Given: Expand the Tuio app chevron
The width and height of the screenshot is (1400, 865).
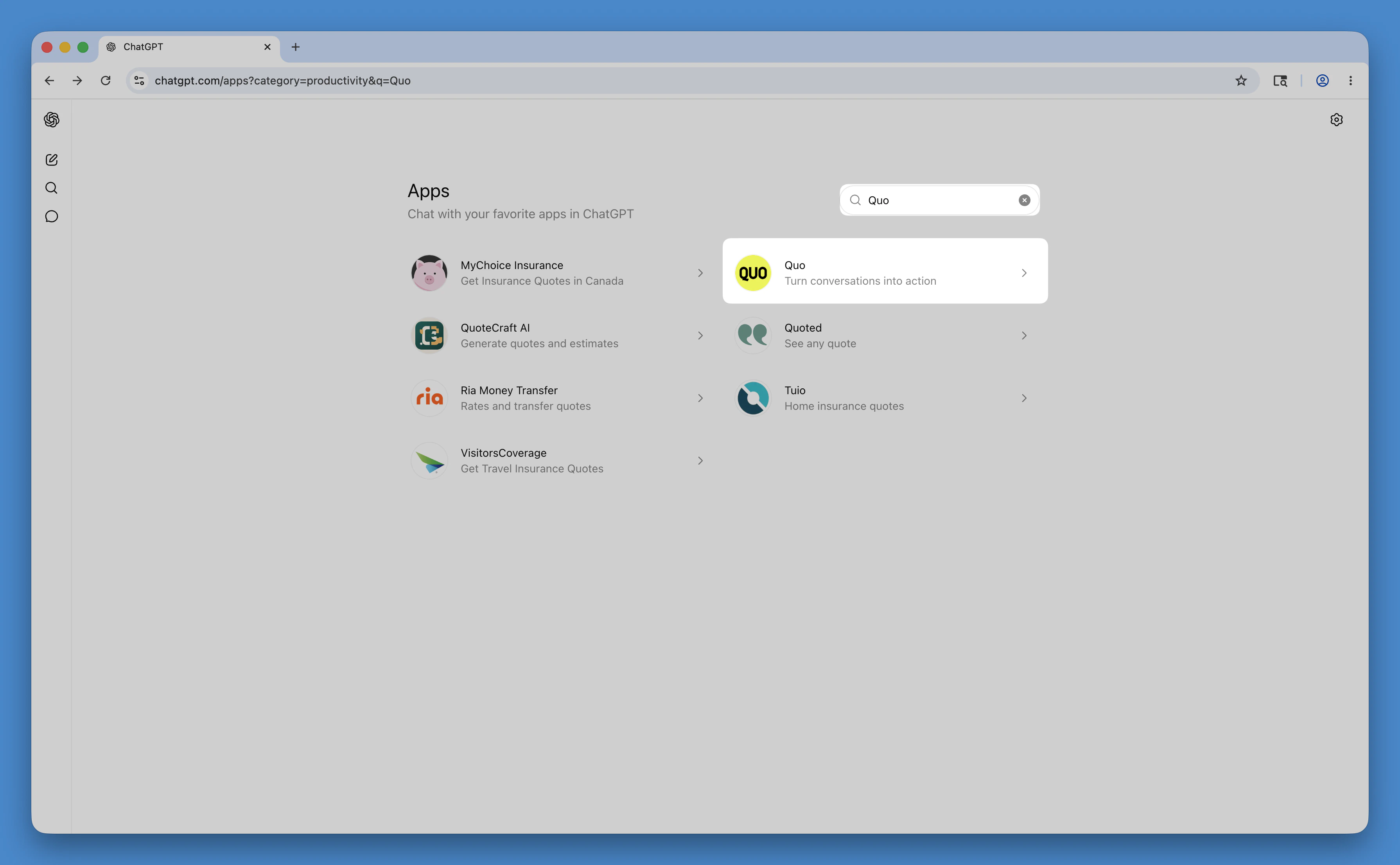Looking at the screenshot, I should coord(1024,398).
